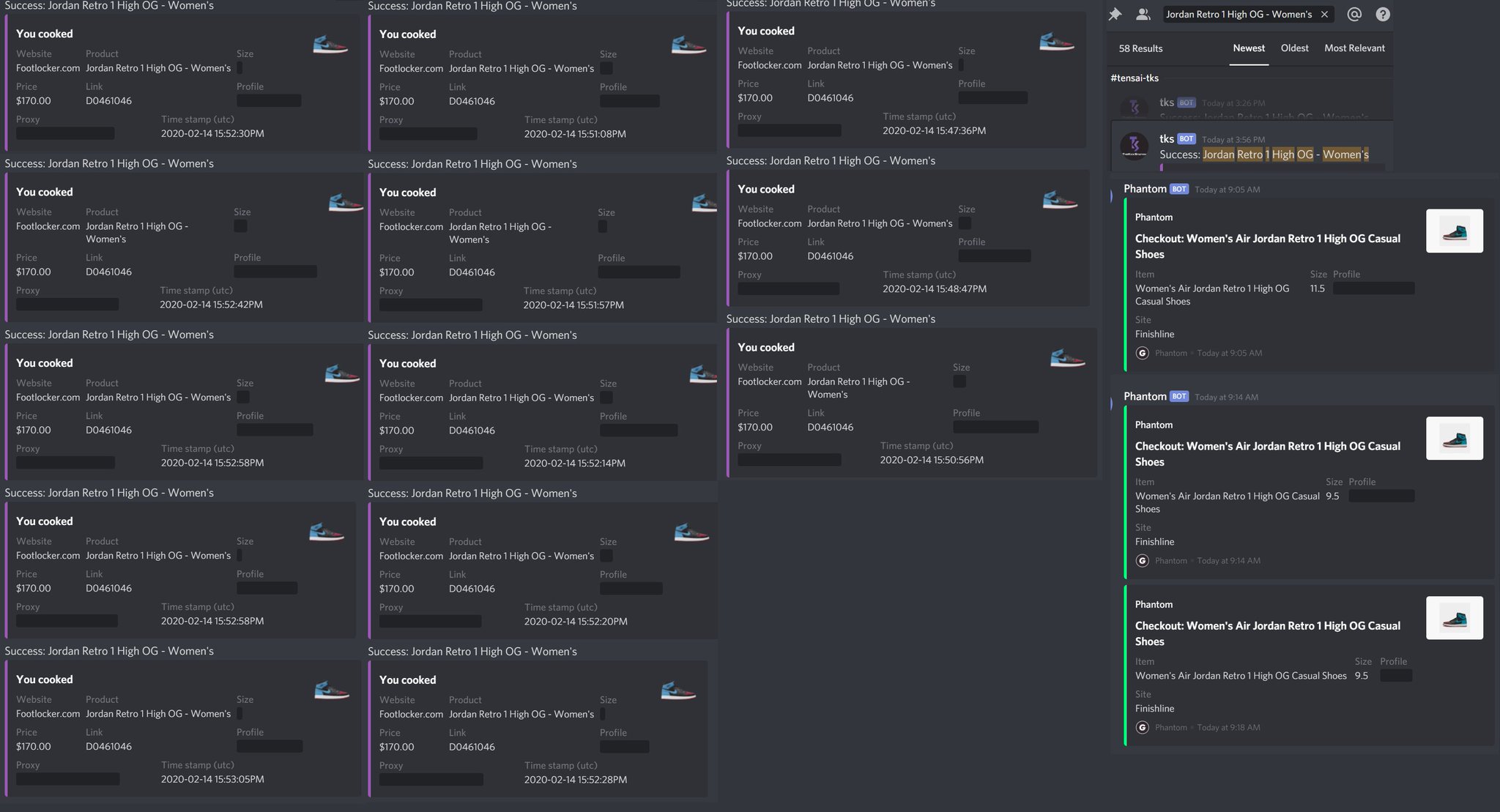Open the #tensai-tks channel heading
Viewport: 1500px width, 812px height.
click(x=1135, y=78)
